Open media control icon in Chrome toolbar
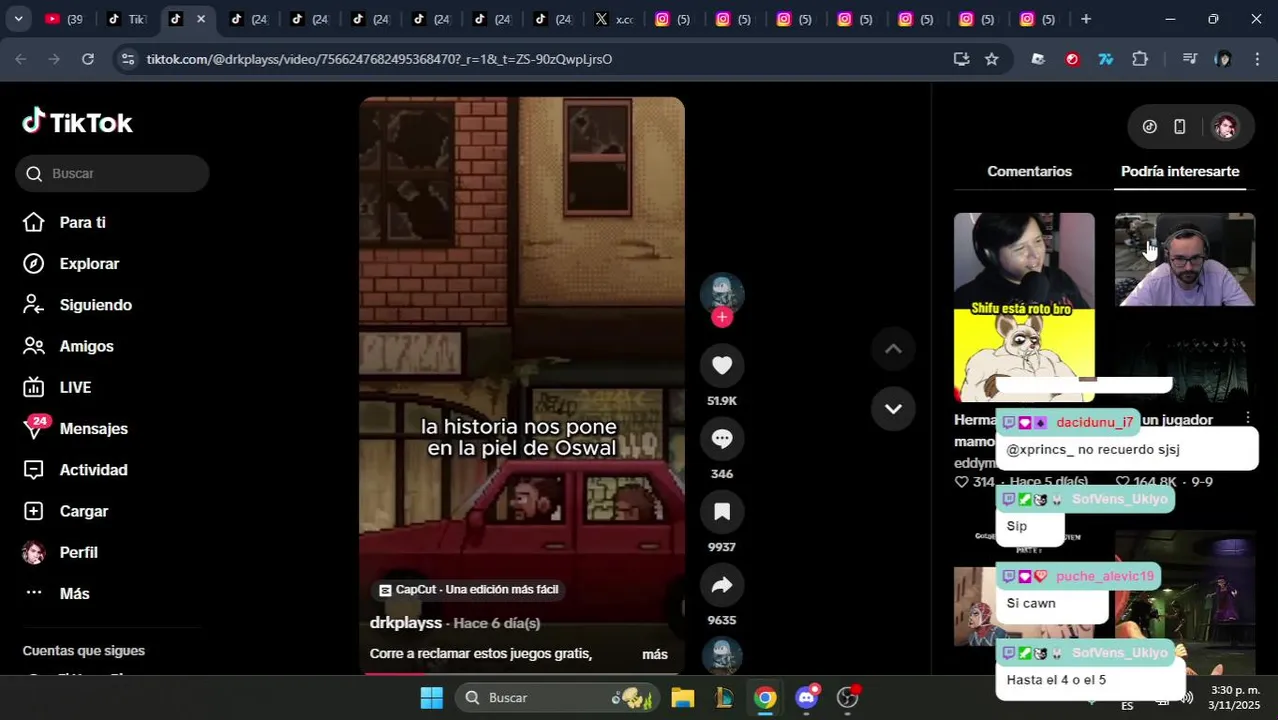The height and width of the screenshot is (720, 1278). point(1189,59)
